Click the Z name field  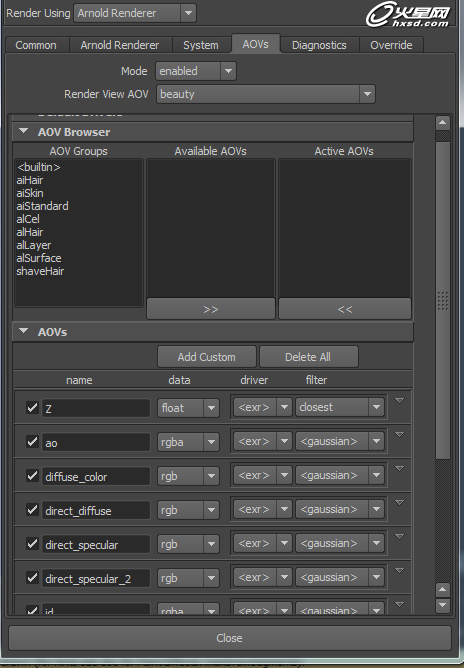tap(96, 408)
